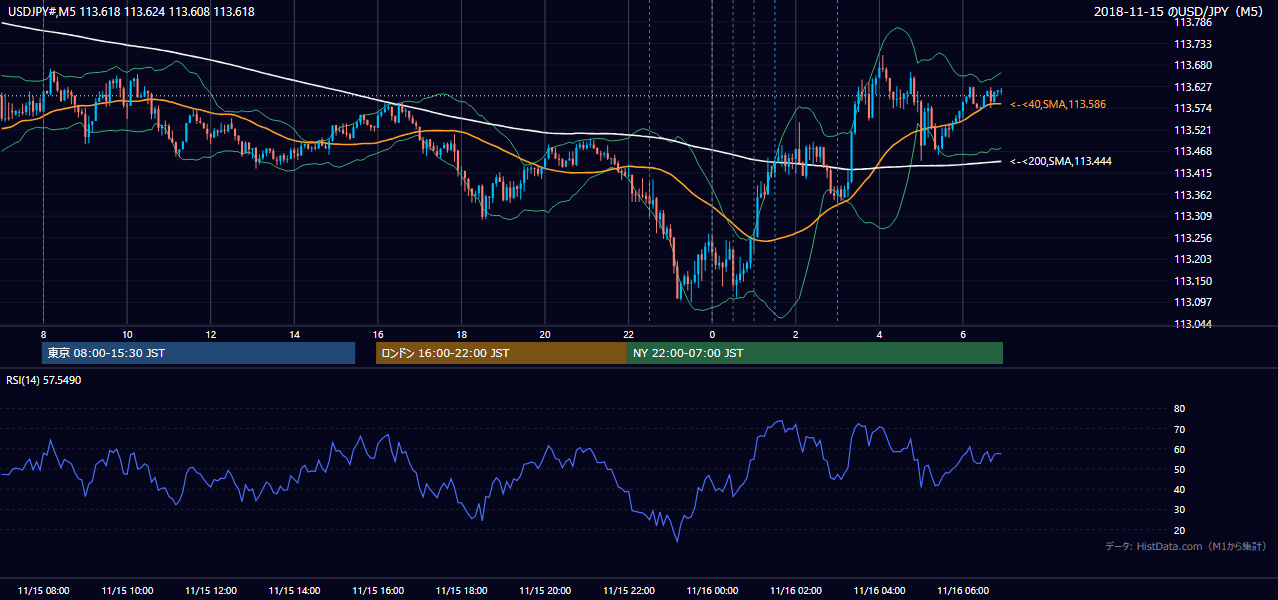Click the price axis value 113.044
The width and height of the screenshot is (1278, 600).
click(1192, 324)
